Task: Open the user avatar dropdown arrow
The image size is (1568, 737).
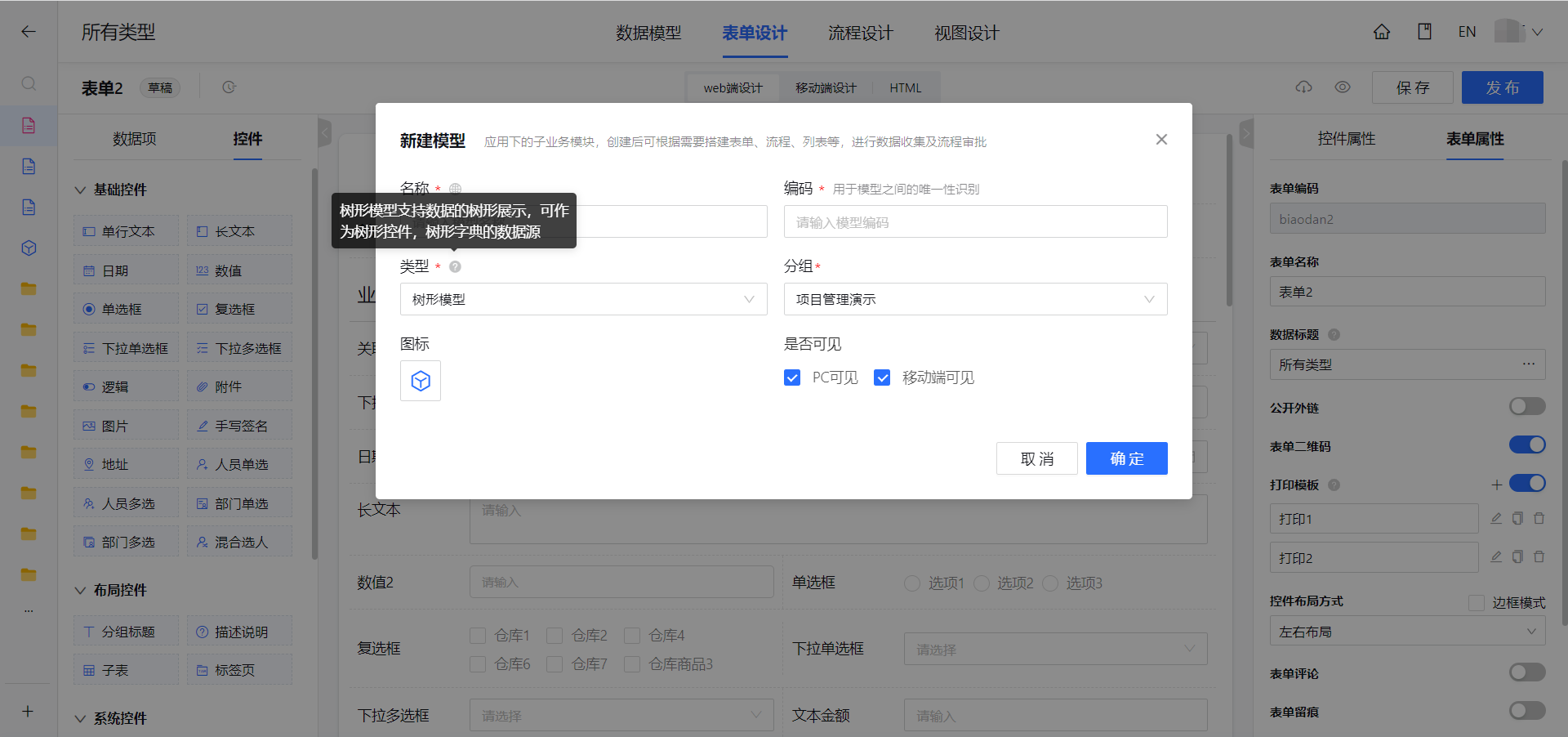Action: [x=1537, y=33]
